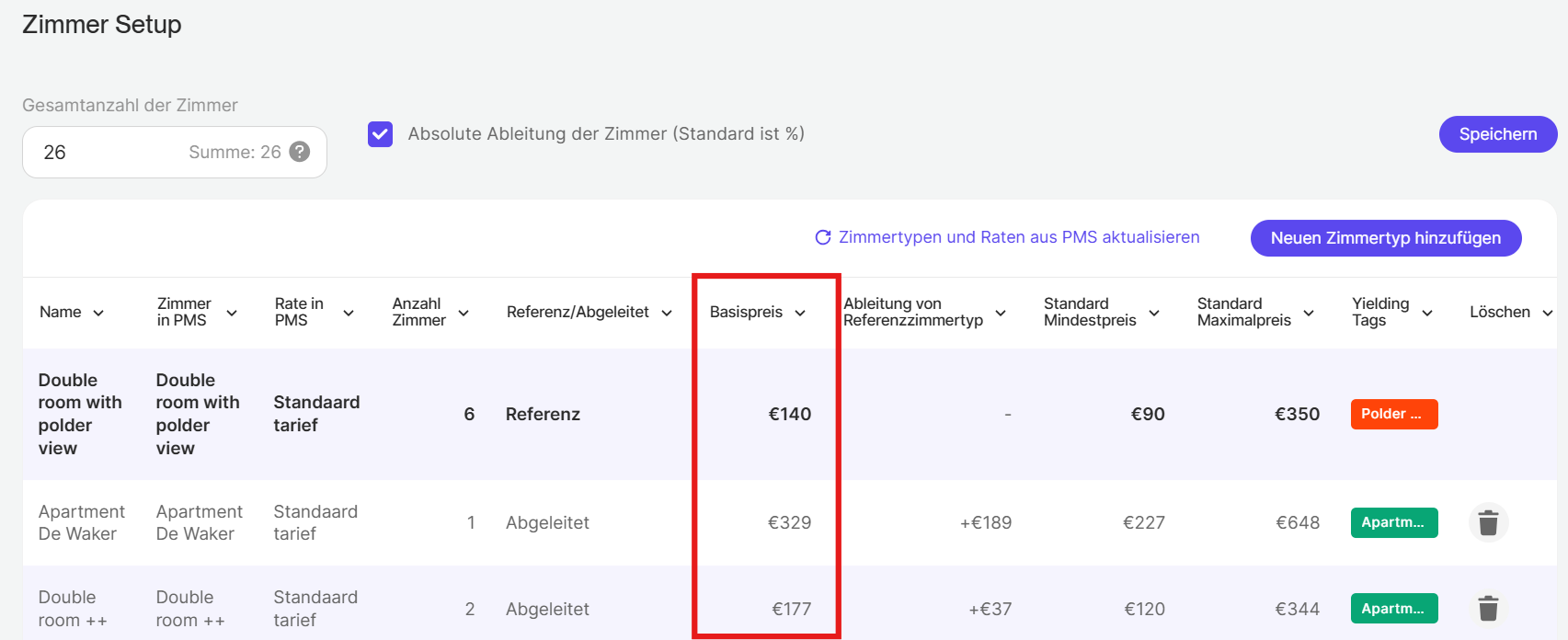1568x640 pixels.
Task: Open Basispreis column dropdown arrow
Action: pyautogui.click(x=800, y=313)
